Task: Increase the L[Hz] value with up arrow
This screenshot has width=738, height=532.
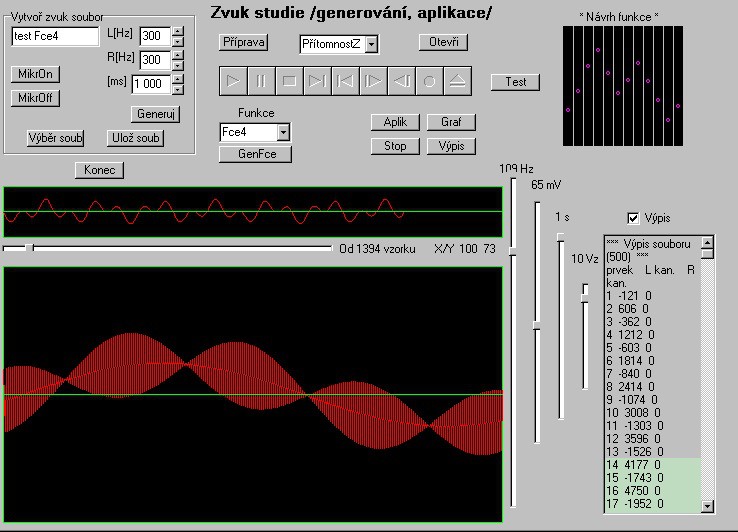Action: 178,30
